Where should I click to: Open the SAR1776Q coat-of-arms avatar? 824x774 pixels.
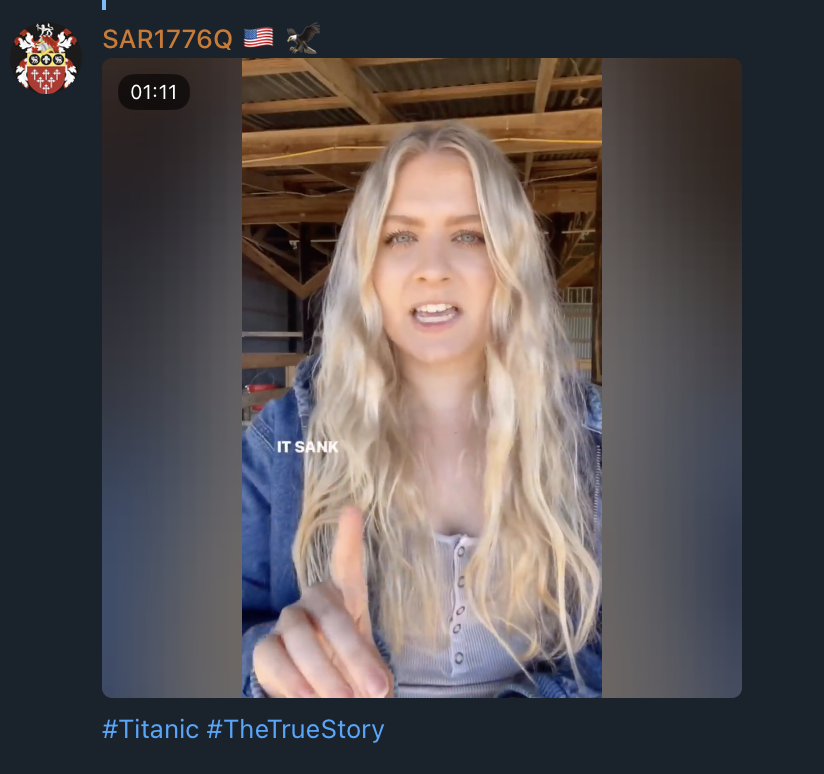click(x=46, y=59)
